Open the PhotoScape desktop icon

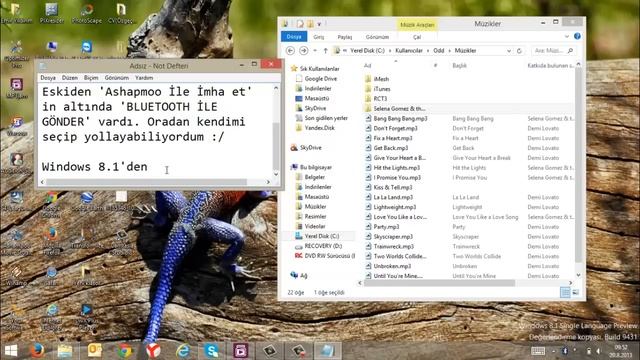87,13
